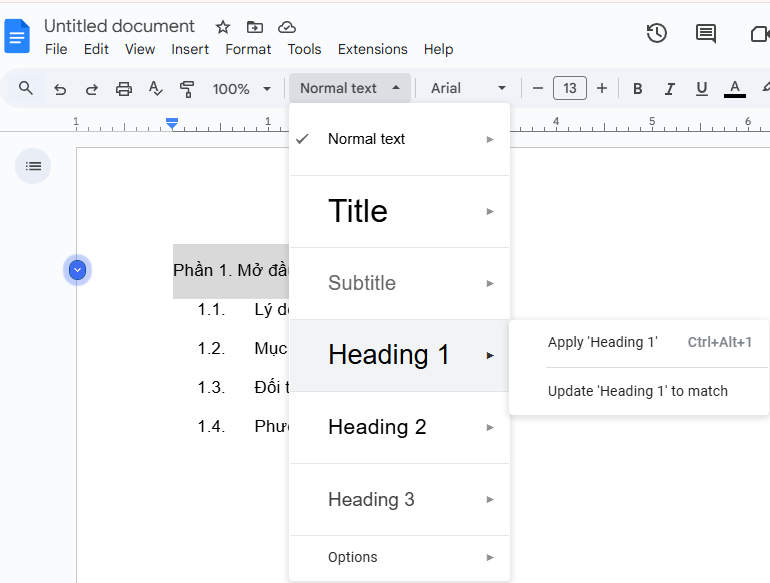Undo the last action
Viewport: 770px width, 583px height.
[x=60, y=89]
